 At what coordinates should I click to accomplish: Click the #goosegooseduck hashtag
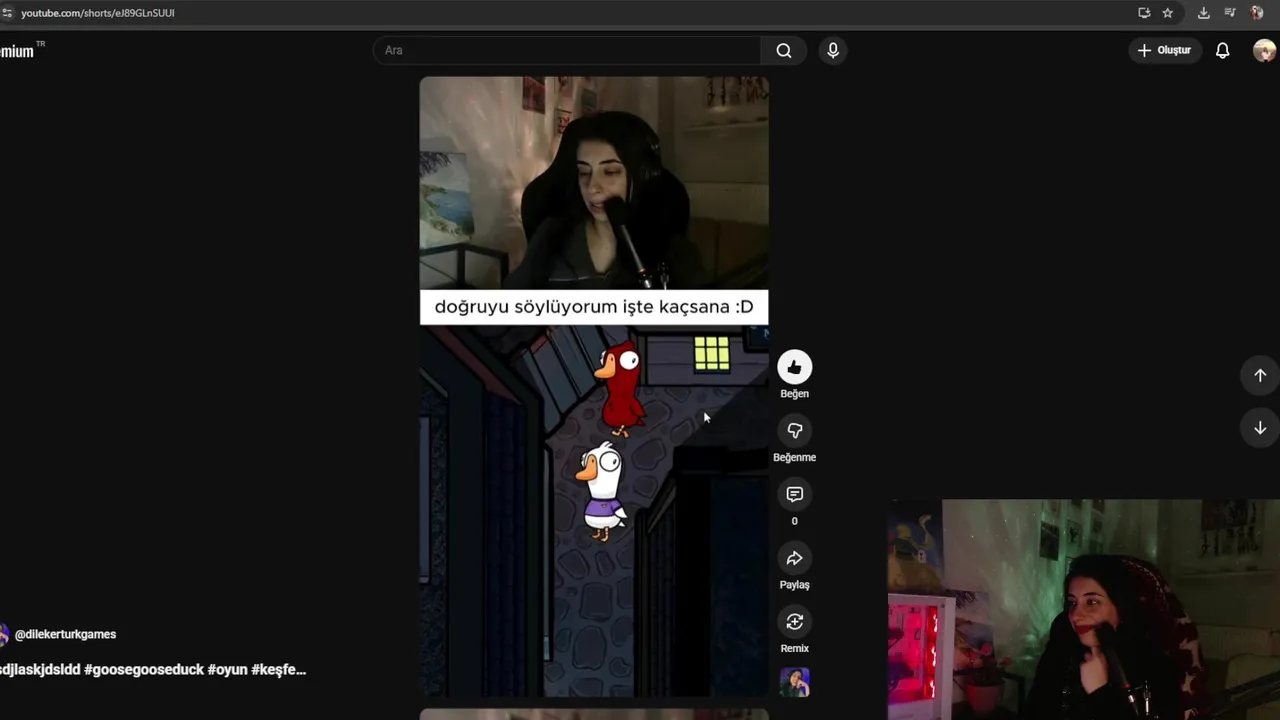(x=143, y=670)
